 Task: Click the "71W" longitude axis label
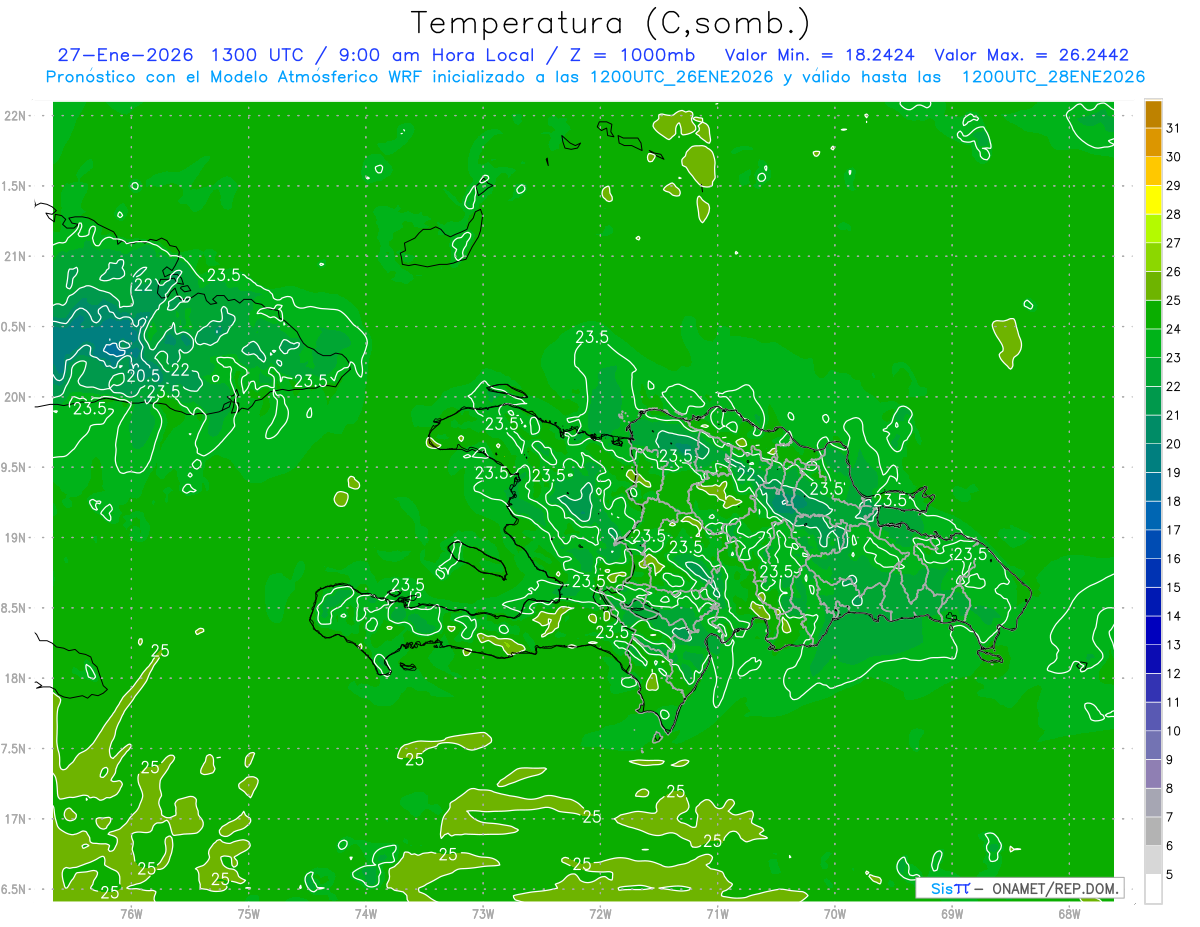(717, 914)
